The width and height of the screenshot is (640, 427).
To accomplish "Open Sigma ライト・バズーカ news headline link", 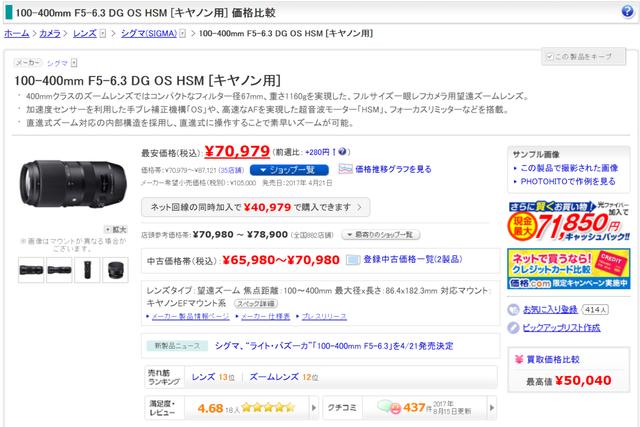I will pyautogui.click(x=334, y=346).
